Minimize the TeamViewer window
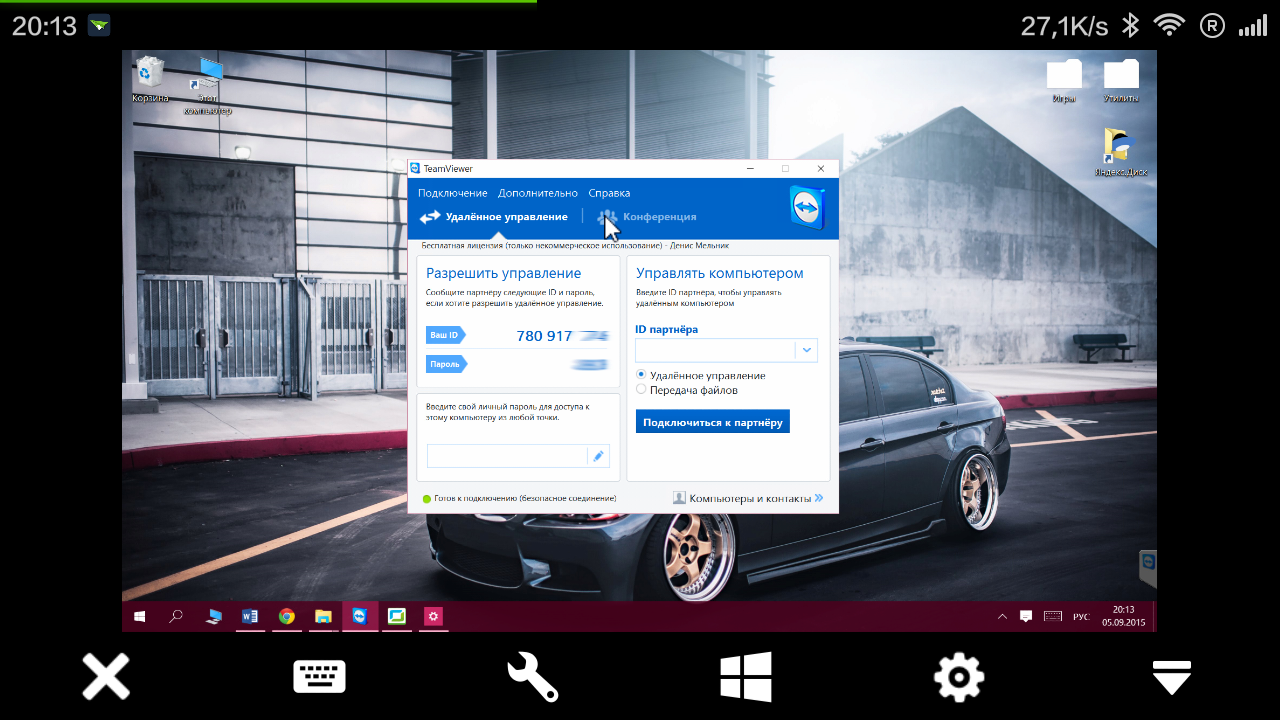Viewport: 1280px width, 720px height. (750, 168)
